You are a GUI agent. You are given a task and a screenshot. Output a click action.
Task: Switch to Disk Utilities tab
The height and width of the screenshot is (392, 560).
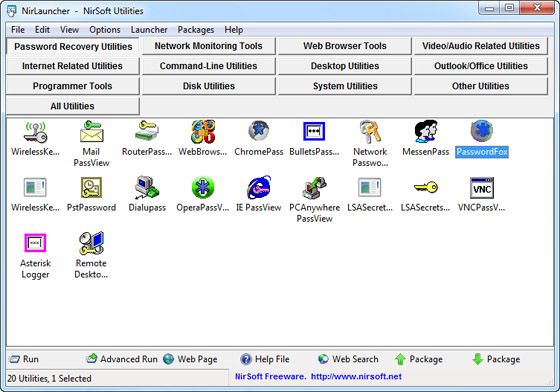coord(209,86)
